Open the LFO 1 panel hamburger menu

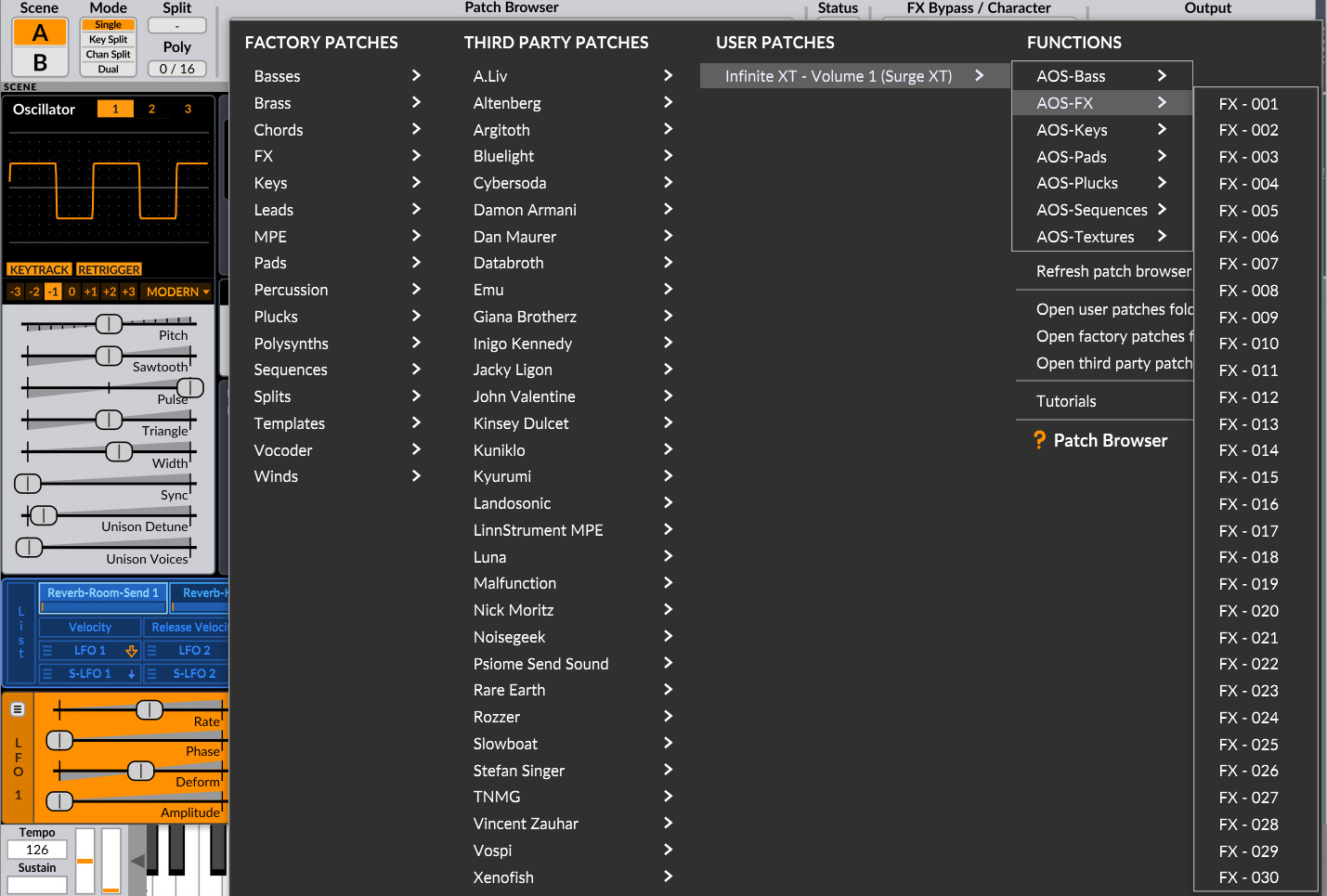pos(18,709)
